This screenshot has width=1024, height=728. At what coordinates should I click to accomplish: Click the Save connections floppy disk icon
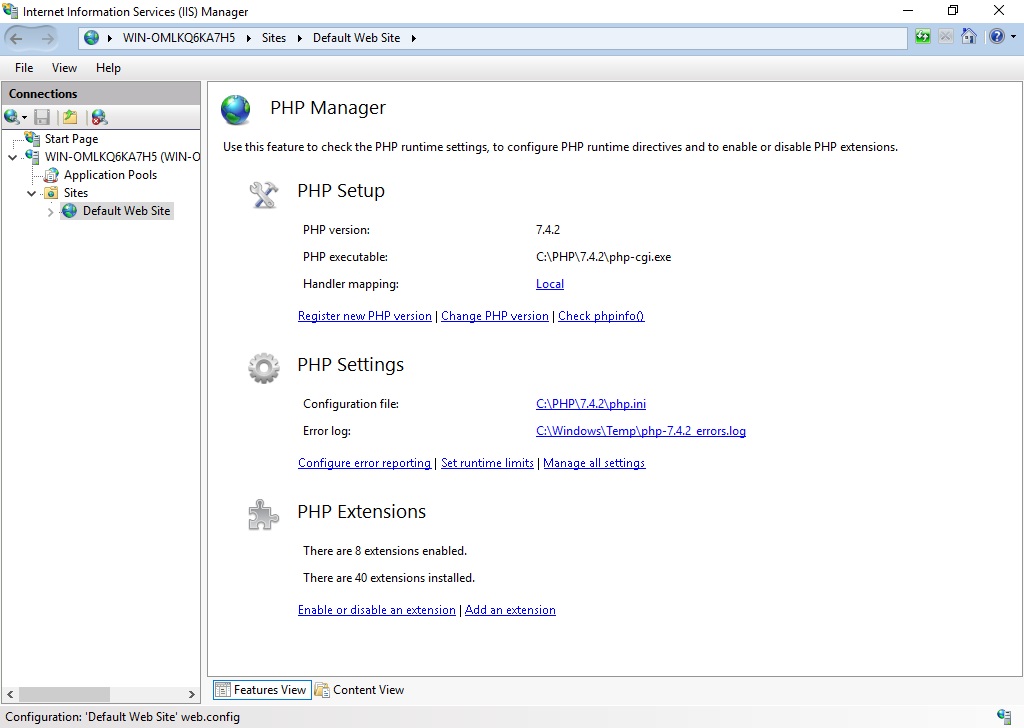pos(42,117)
